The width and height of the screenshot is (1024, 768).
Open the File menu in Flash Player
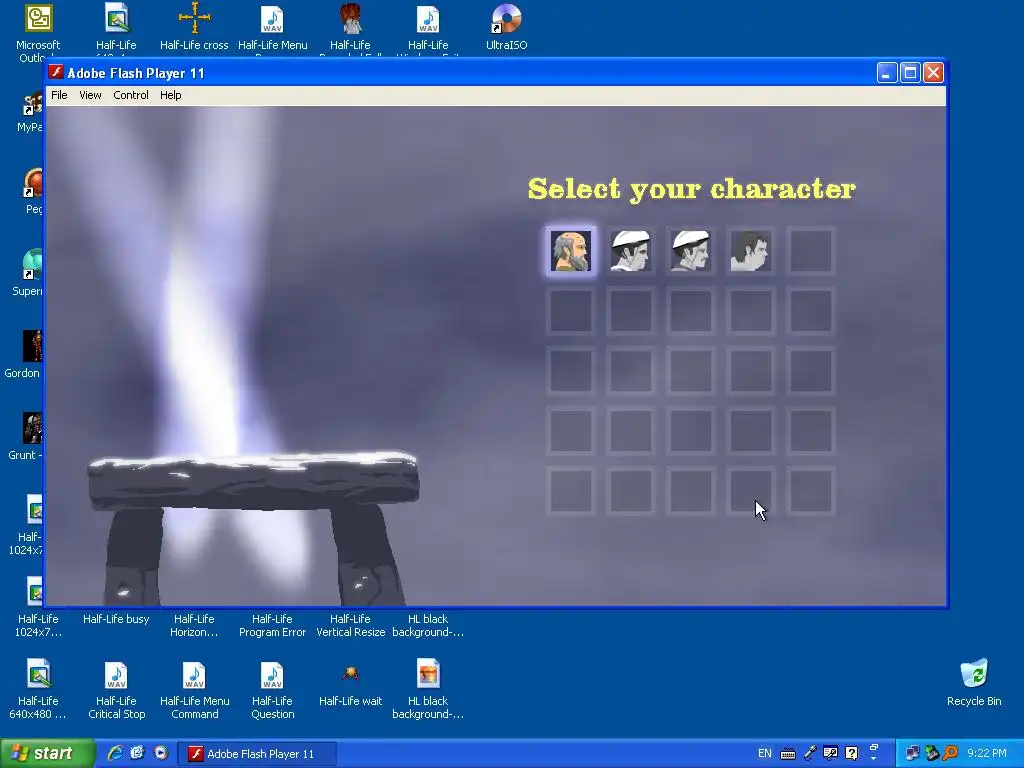pos(59,95)
